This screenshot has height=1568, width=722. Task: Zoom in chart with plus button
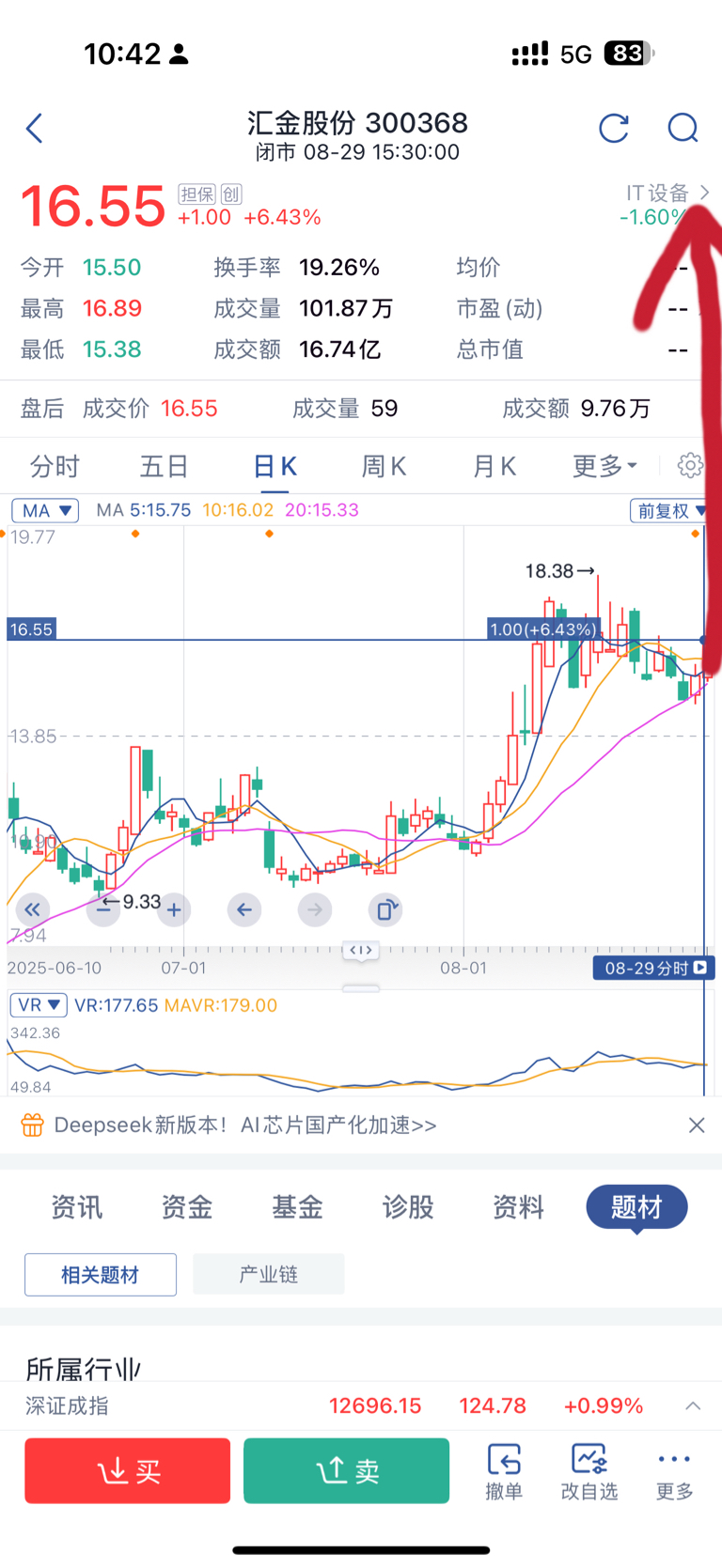coord(174,909)
